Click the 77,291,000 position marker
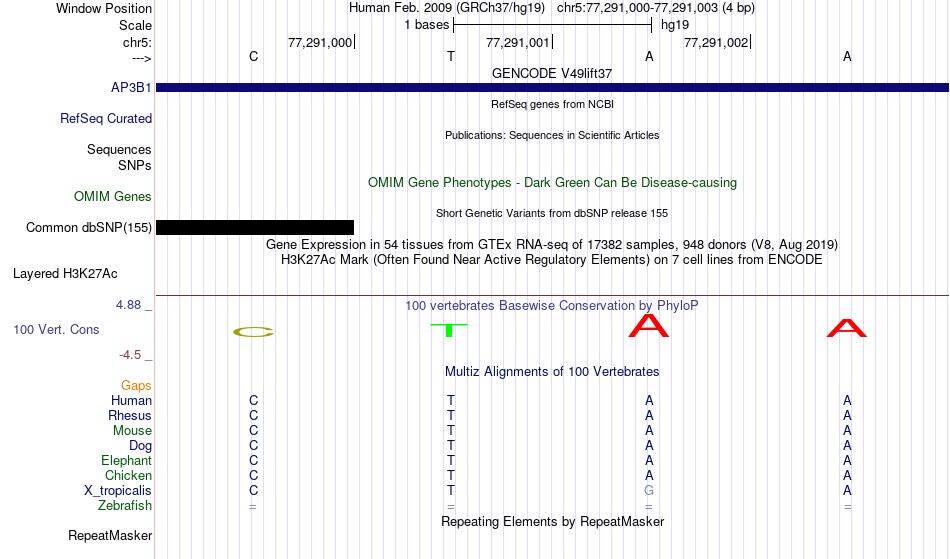The width and height of the screenshot is (950, 559). coord(320,42)
